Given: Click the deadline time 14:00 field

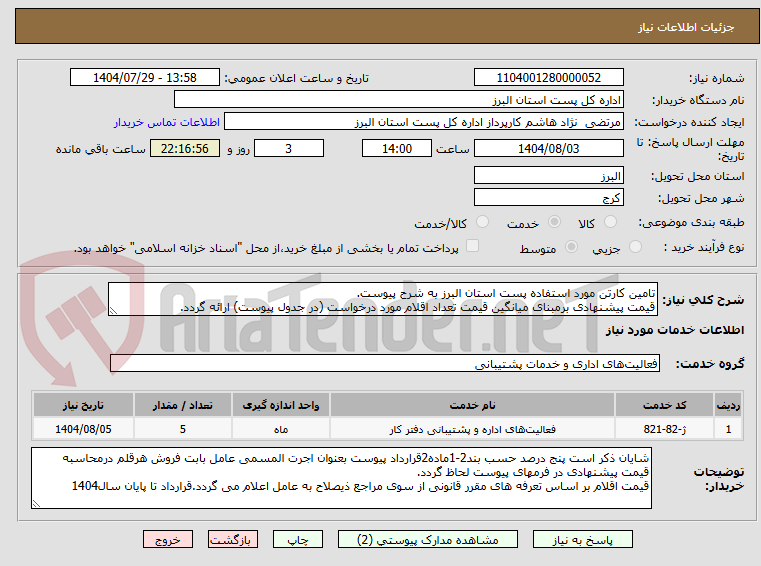Looking at the screenshot, I should [397, 149].
